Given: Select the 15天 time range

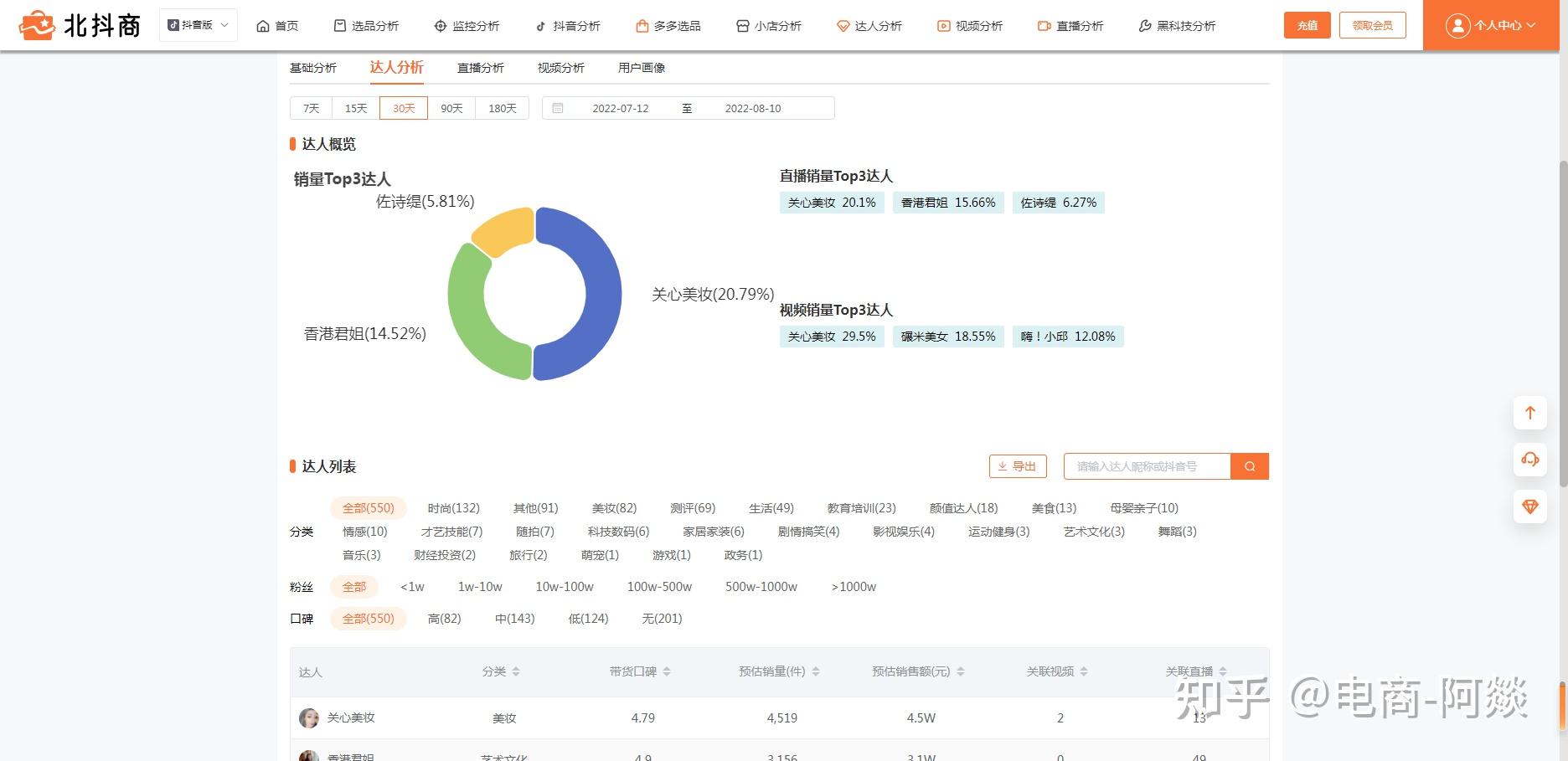Looking at the screenshot, I should [x=356, y=108].
